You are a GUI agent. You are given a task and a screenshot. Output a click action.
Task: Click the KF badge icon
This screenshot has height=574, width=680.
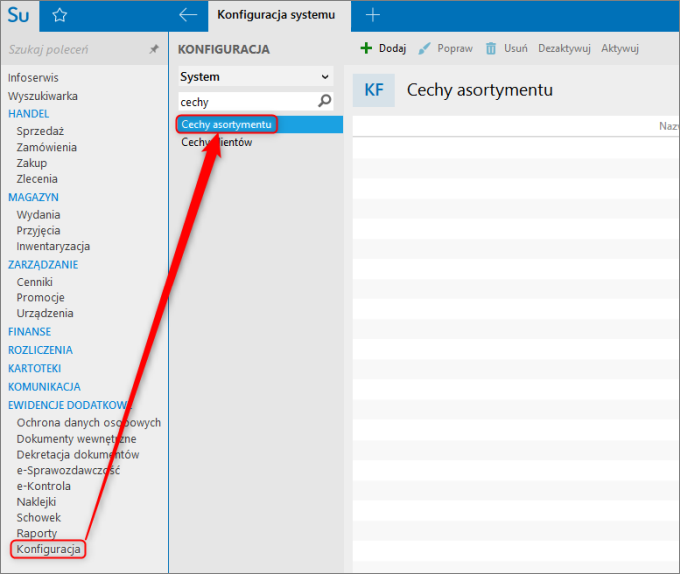374,90
